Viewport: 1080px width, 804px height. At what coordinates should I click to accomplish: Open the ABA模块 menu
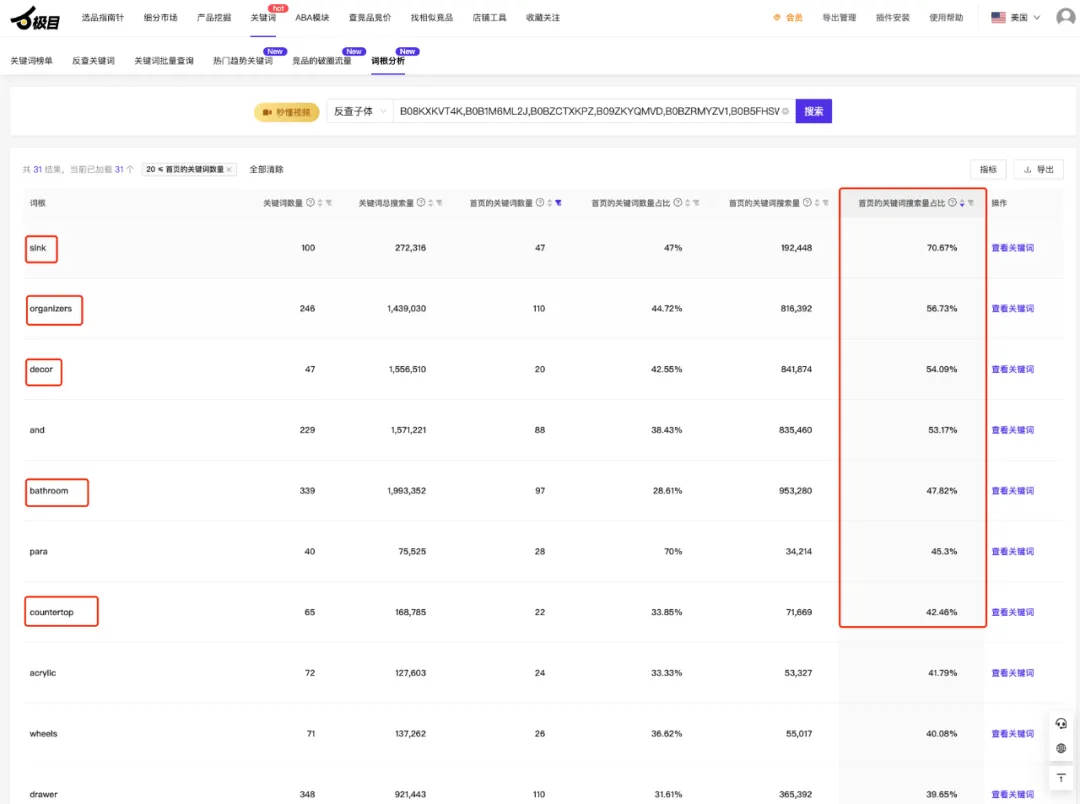[x=313, y=17]
